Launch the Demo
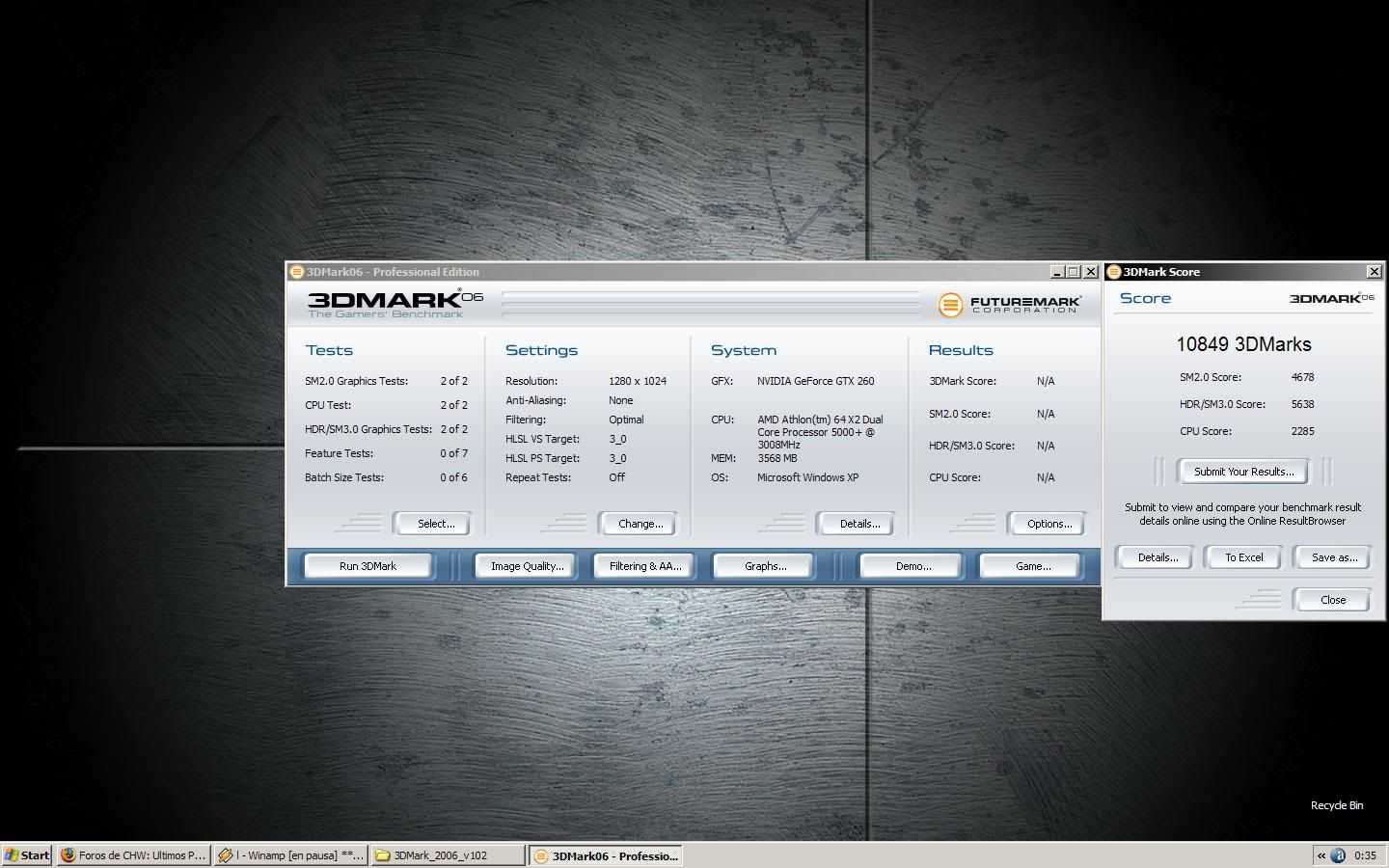Screen dimensions: 1389x868 pos(912,566)
